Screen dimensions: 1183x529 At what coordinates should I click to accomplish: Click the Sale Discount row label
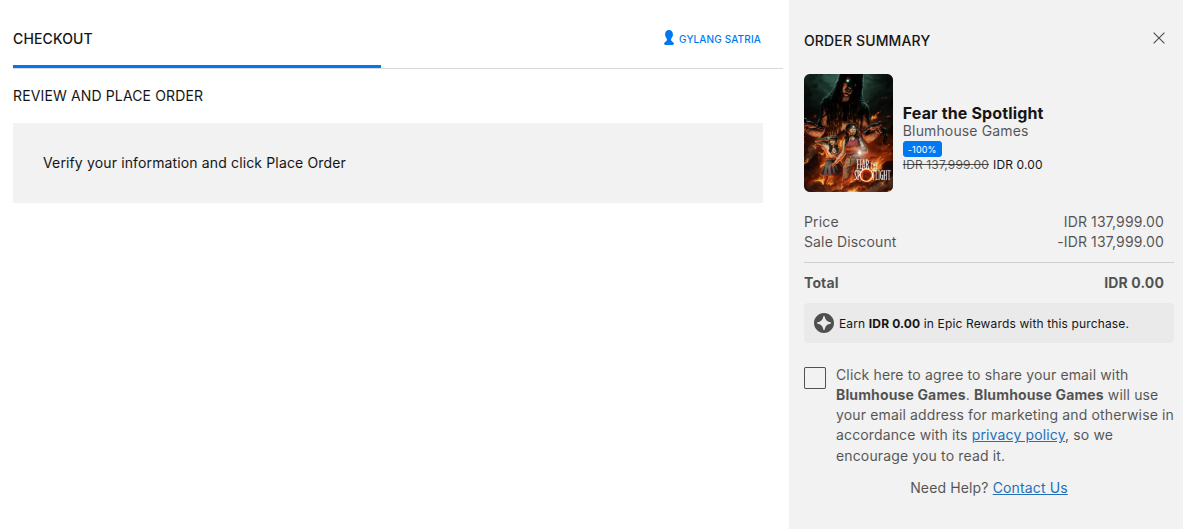(850, 242)
